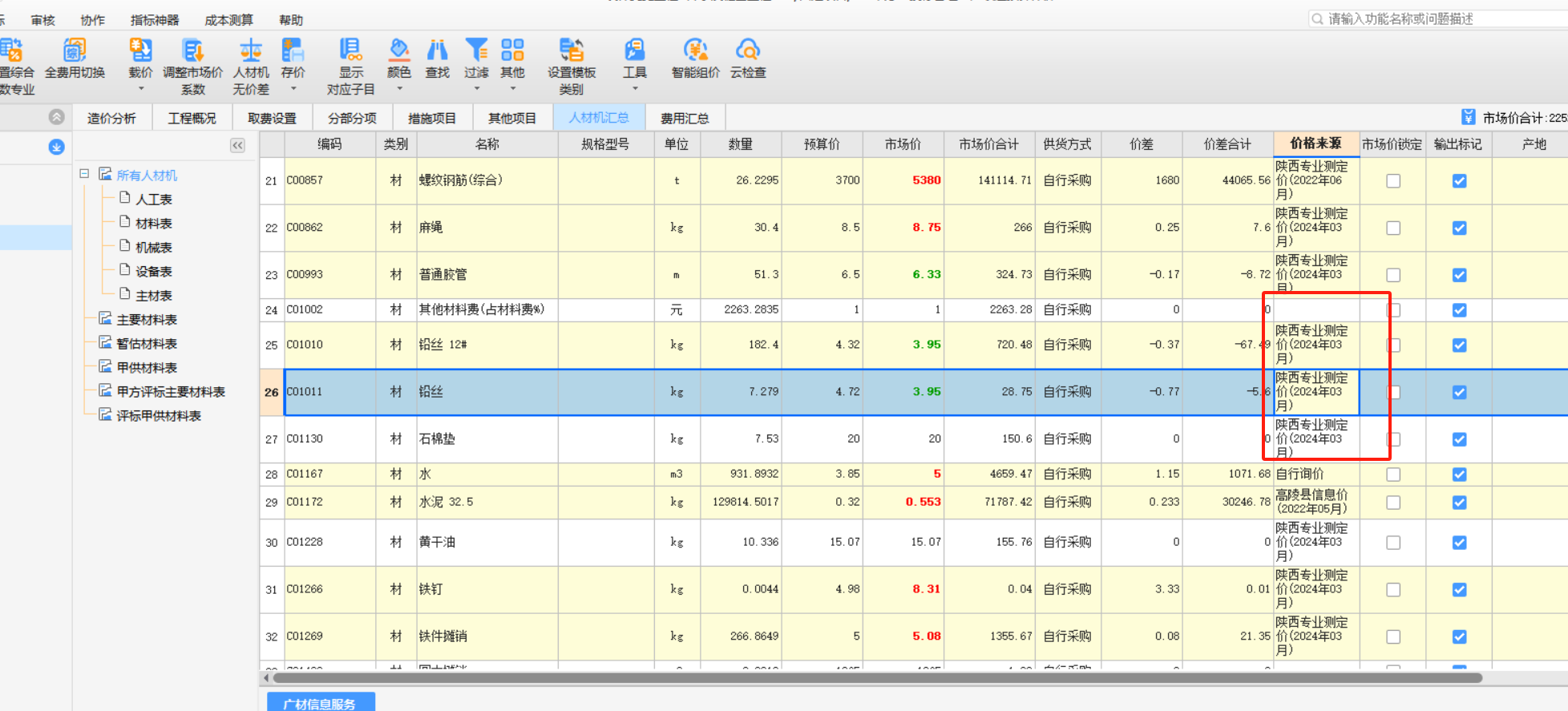
Task: Click the 水泥 32.5 name cell
Action: (x=487, y=502)
